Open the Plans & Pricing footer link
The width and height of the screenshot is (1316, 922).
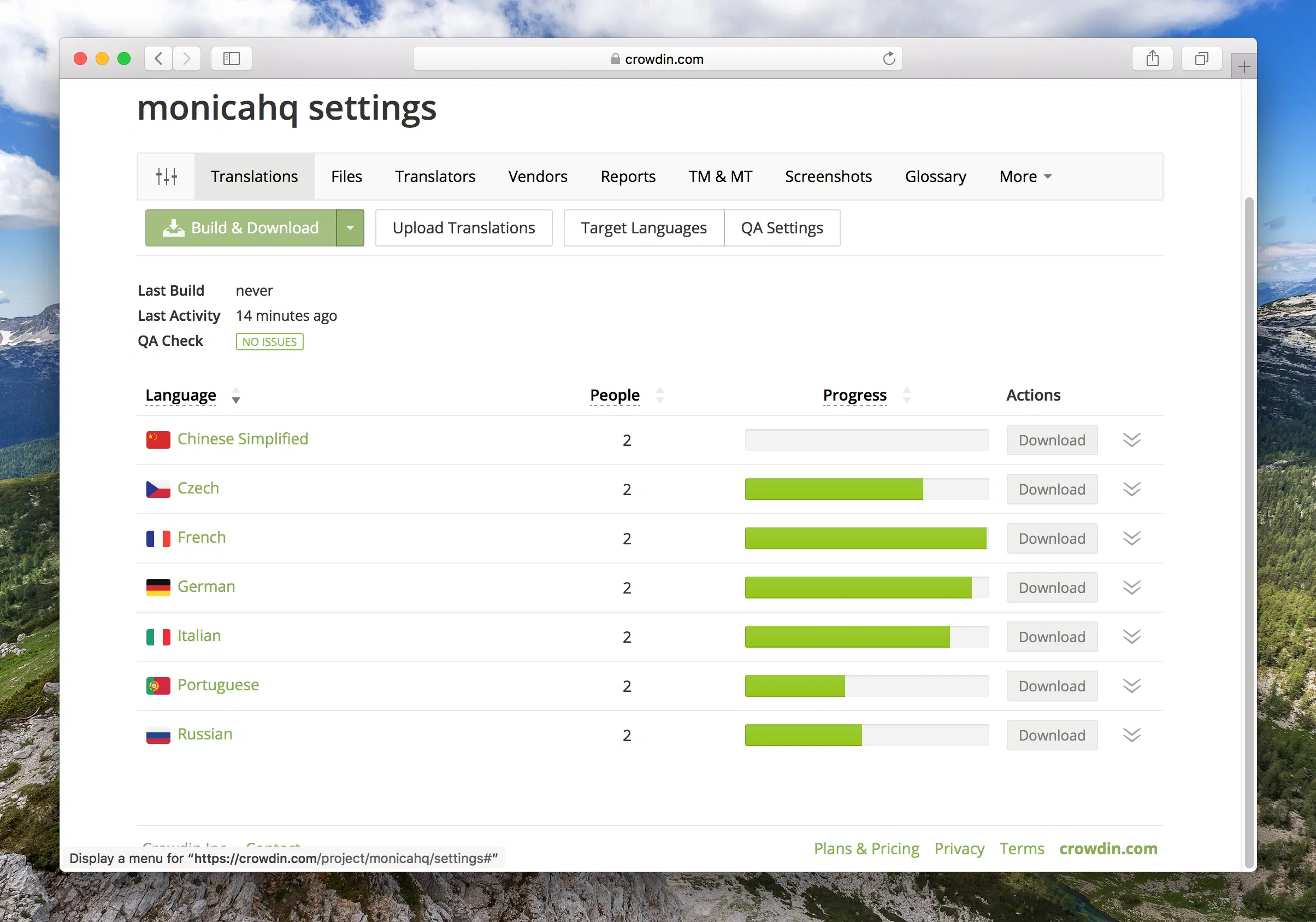tap(866, 849)
